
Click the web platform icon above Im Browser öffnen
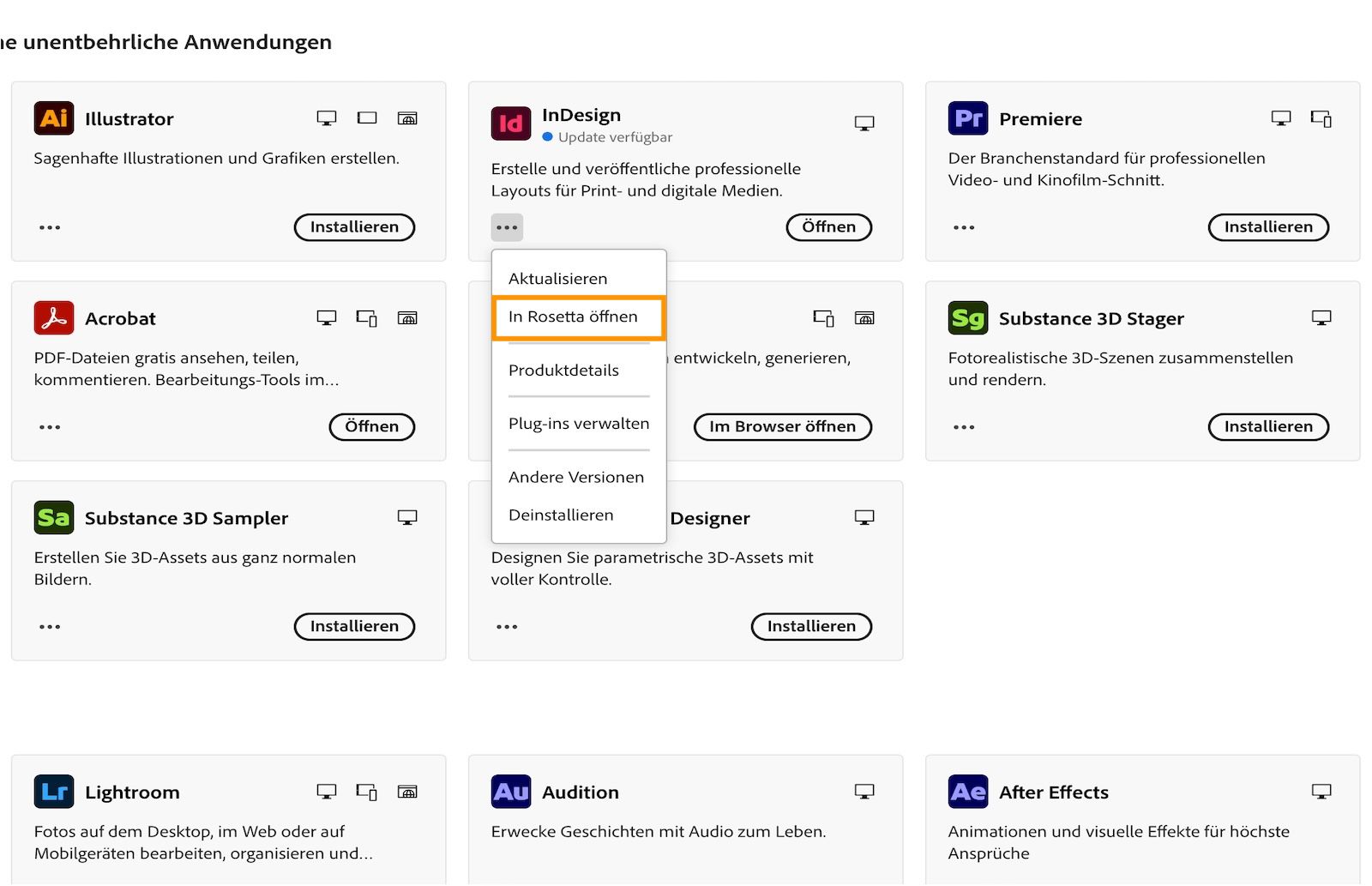tap(864, 318)
